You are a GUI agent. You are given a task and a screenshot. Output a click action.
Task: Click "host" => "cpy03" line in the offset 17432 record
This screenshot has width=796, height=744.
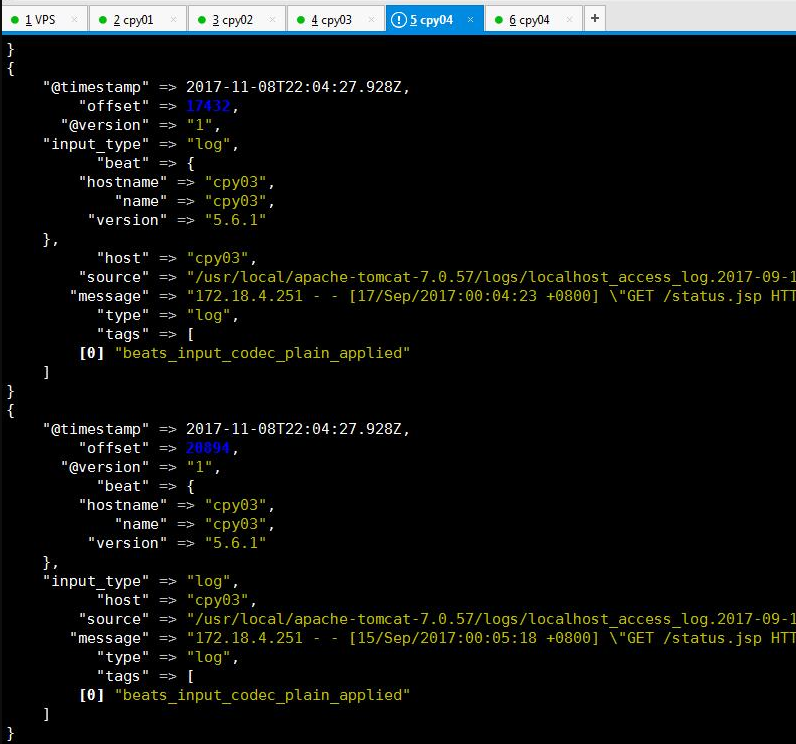click(177, 258)
